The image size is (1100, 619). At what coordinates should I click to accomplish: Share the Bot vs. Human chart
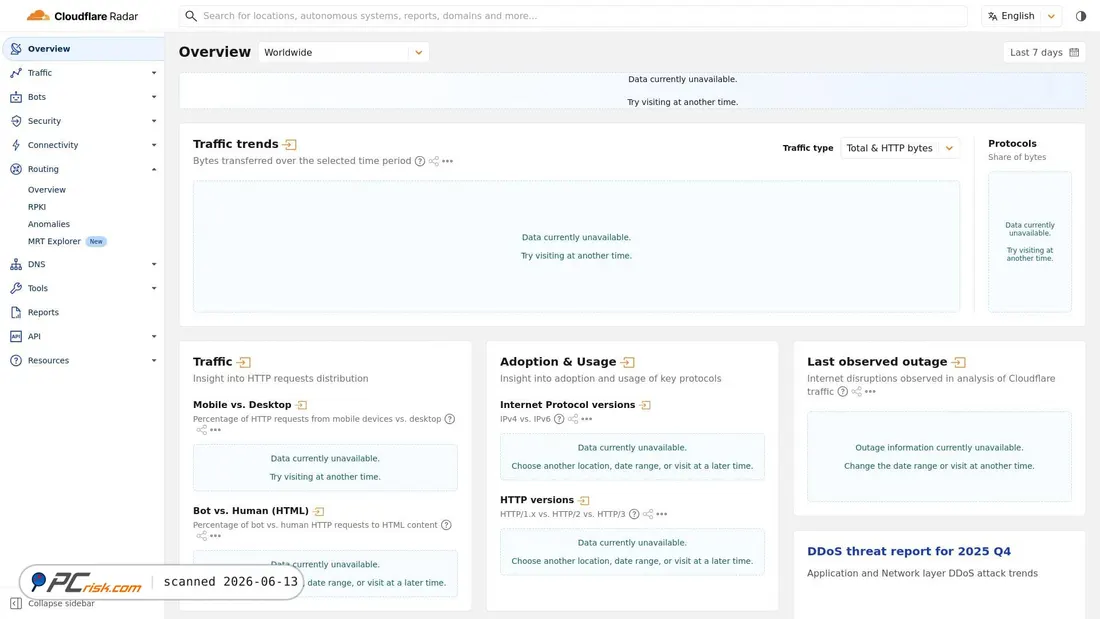[201, 535]
